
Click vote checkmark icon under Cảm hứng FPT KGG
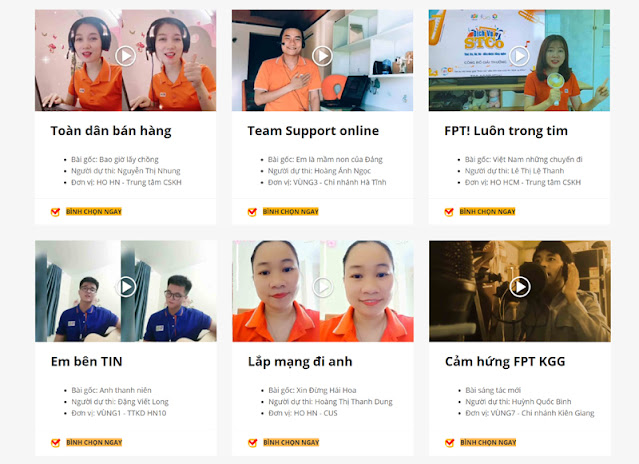(450, 442)
